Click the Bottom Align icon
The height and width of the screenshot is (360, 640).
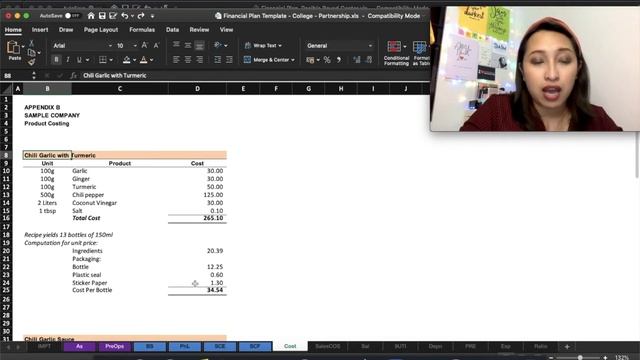click(199, 45)
